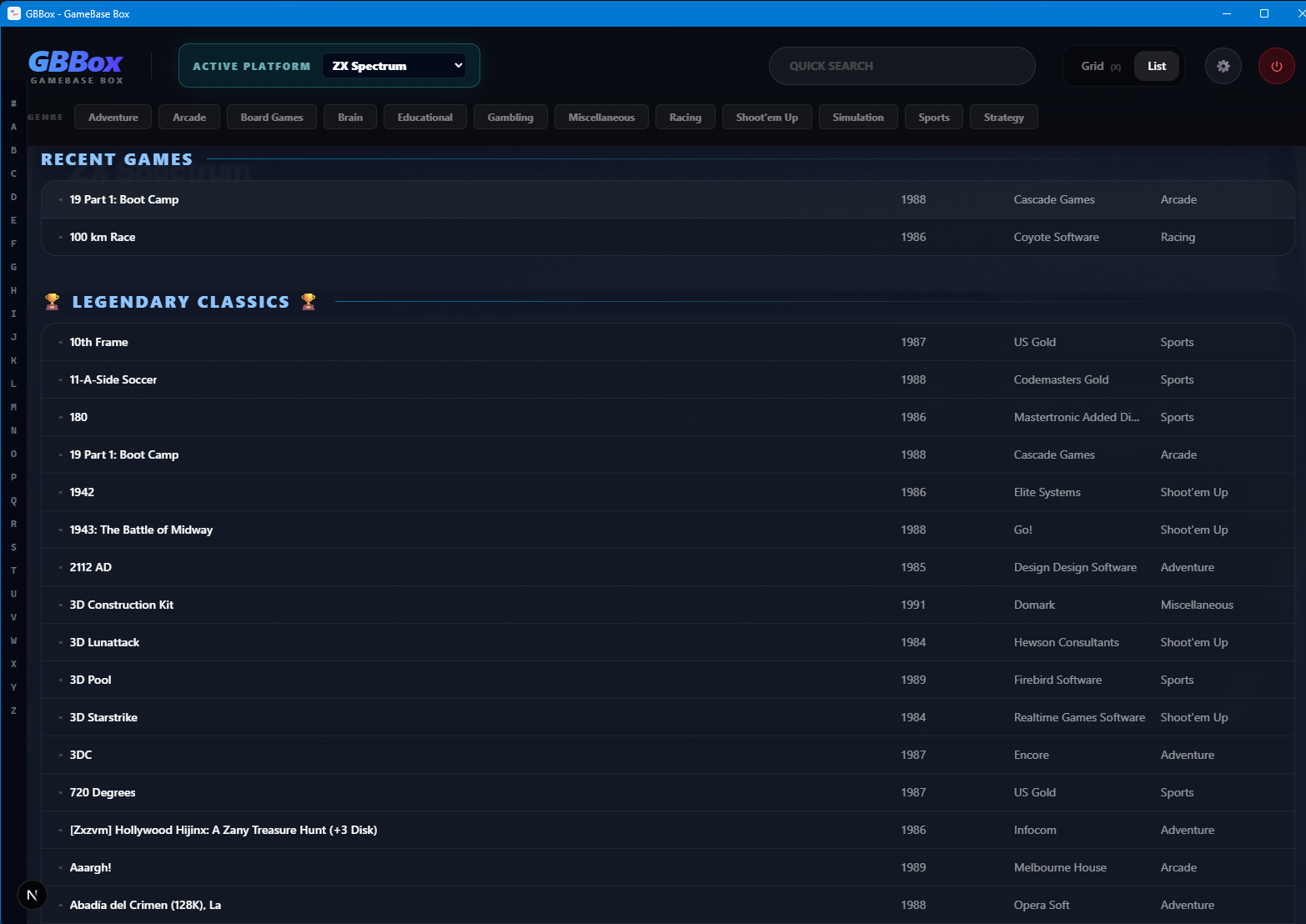The width and height of the screenshot is (1306, 924).
Task: Select 3D Starstrike game row
Action: tap(667, 717)
